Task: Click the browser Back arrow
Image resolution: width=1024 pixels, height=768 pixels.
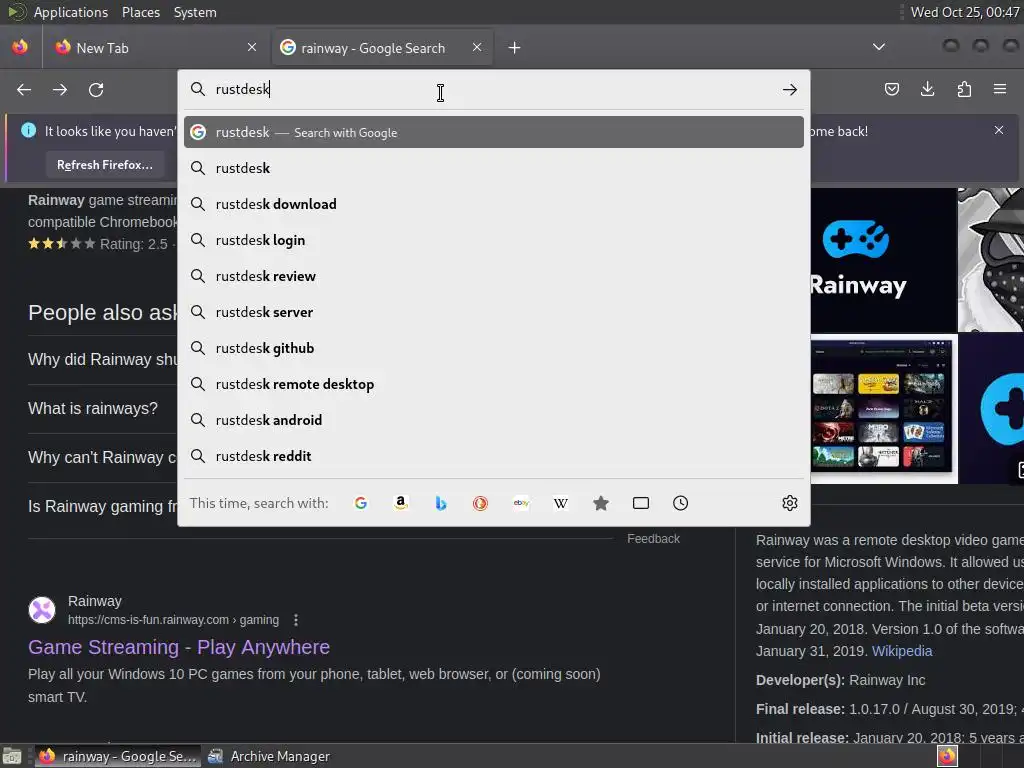Action: point(24,89)
